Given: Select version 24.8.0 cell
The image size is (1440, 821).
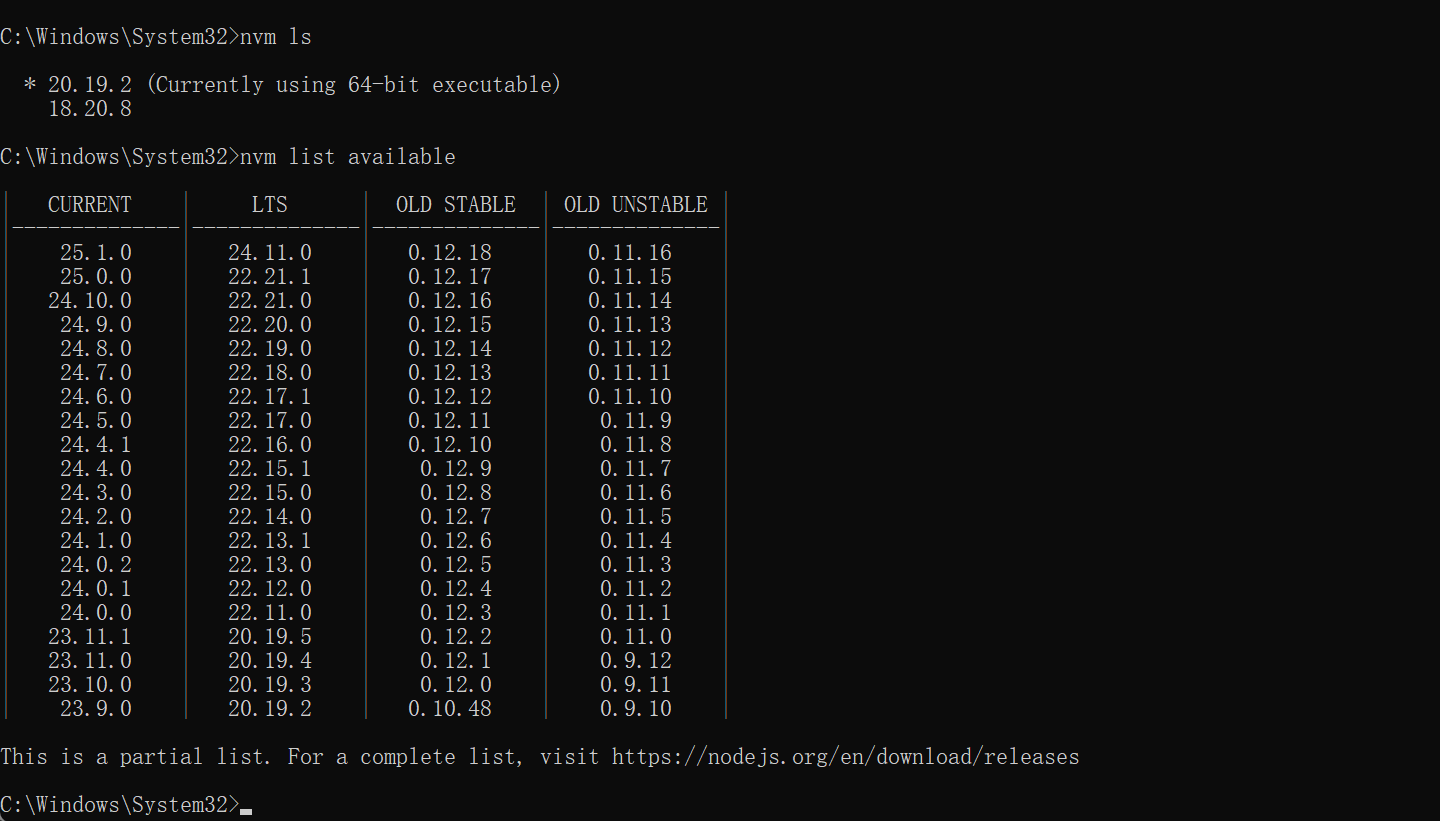Looking at the screenshot, I should (96, 349).
